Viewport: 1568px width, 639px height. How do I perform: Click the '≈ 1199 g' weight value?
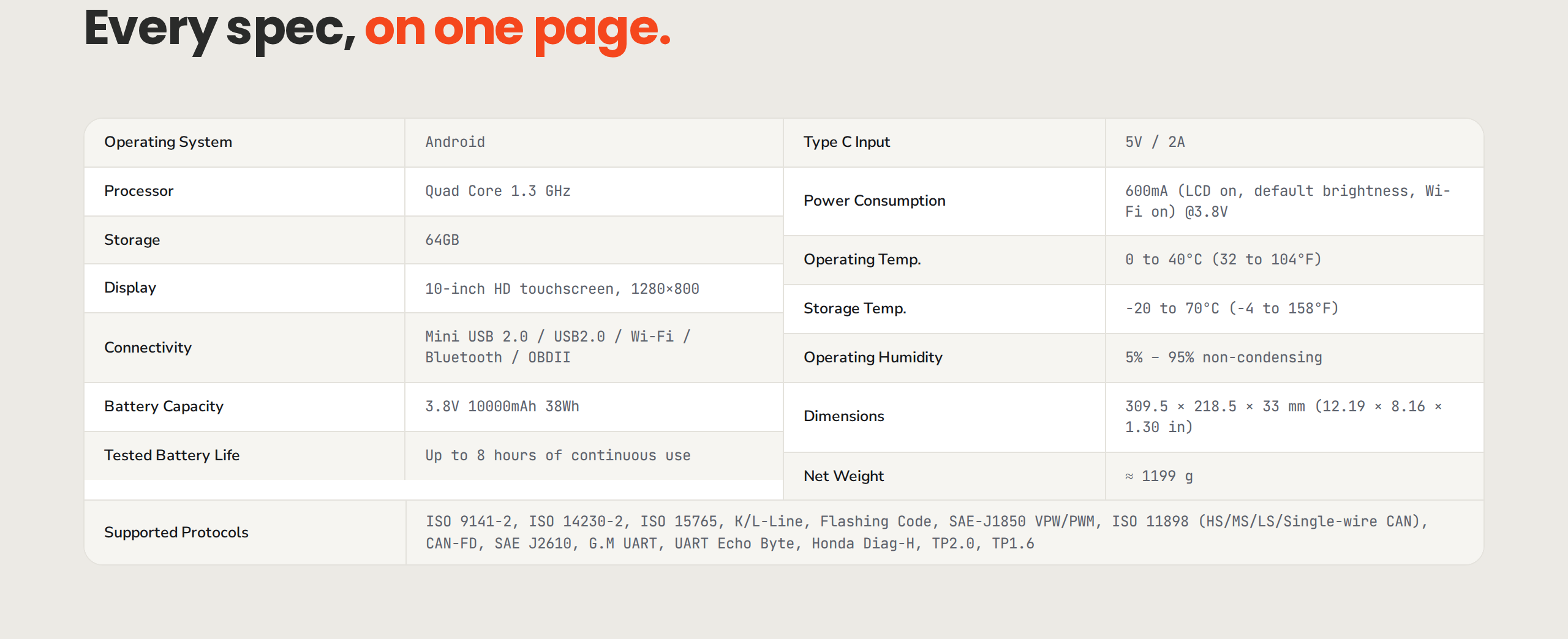(1159, 476)
